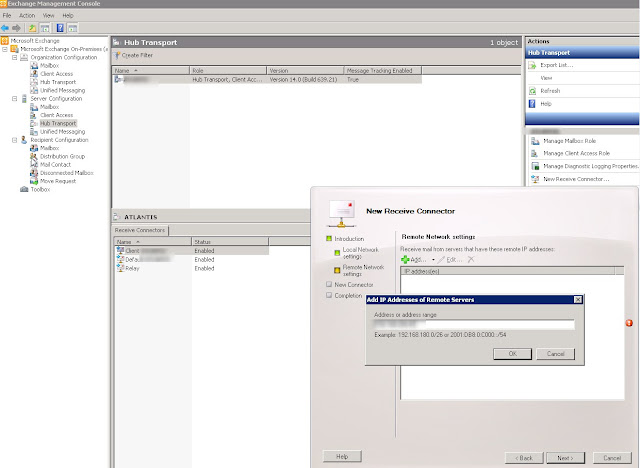This screenshot has width=640, height=468.
Task: Select Mailbox under Recipient Configuration
Action: [x=49, y=148]
